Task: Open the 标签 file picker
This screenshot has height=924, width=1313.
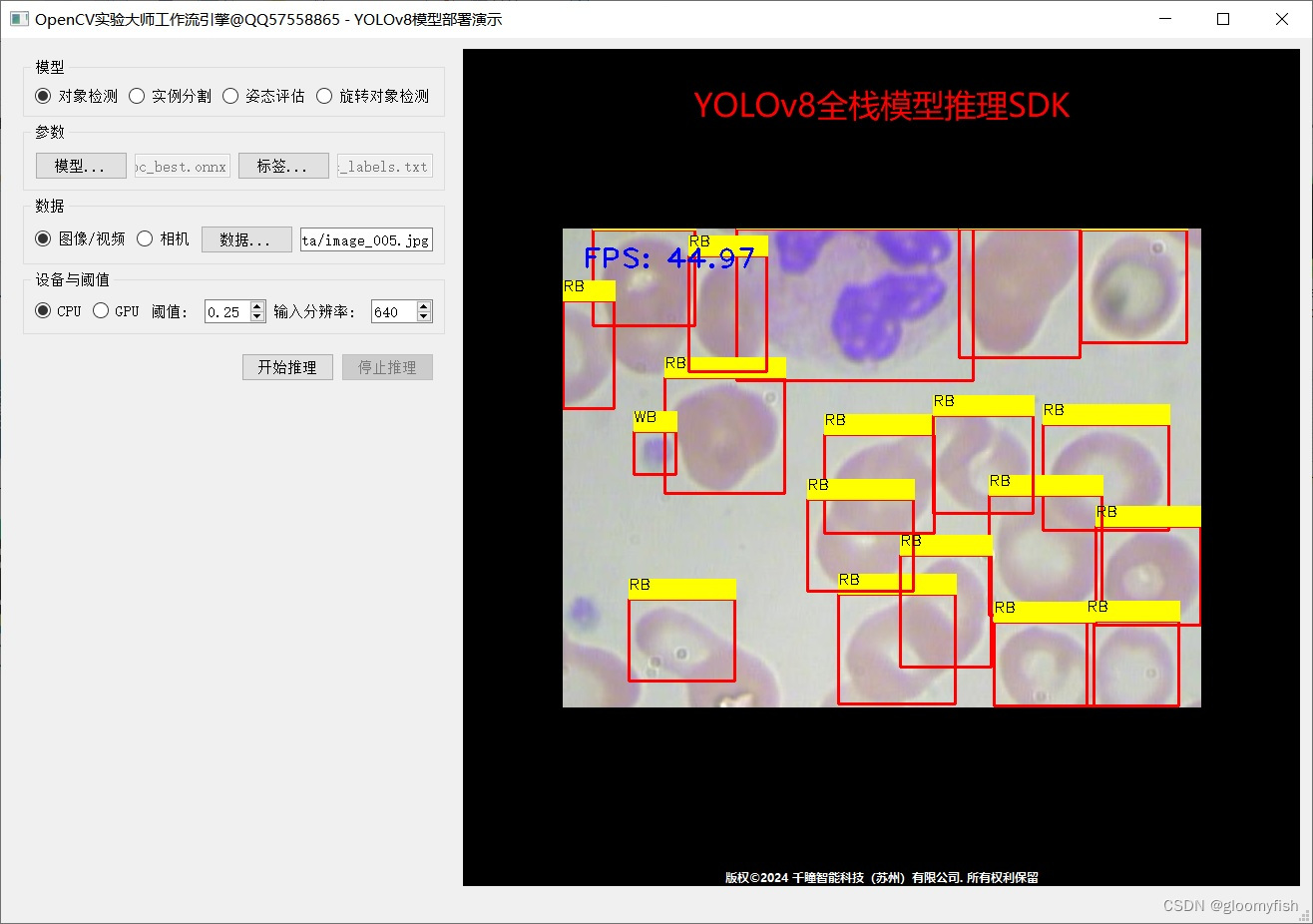Action: [x=282, y=166]
